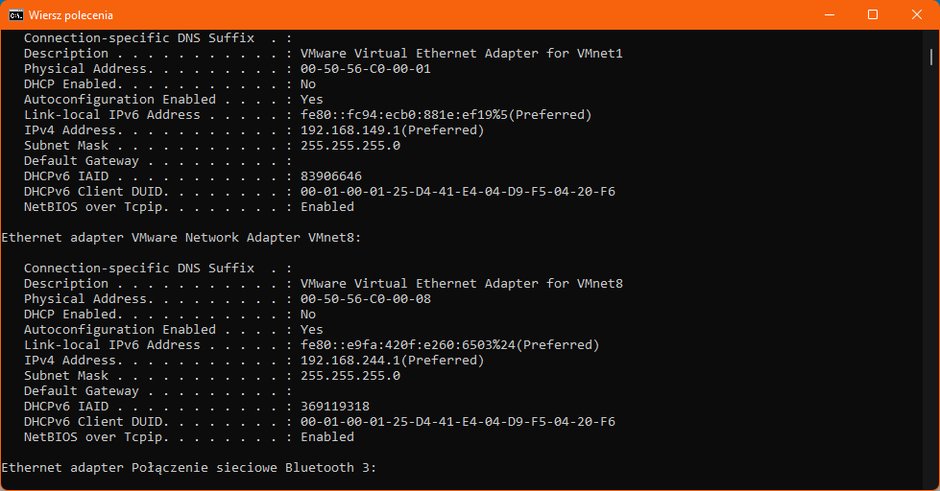Viewport: 940px width, 491px height.
Task: Click the VMware Virtual Ethernet Adapter for VMnet8 text
Action: pos(462,284)
